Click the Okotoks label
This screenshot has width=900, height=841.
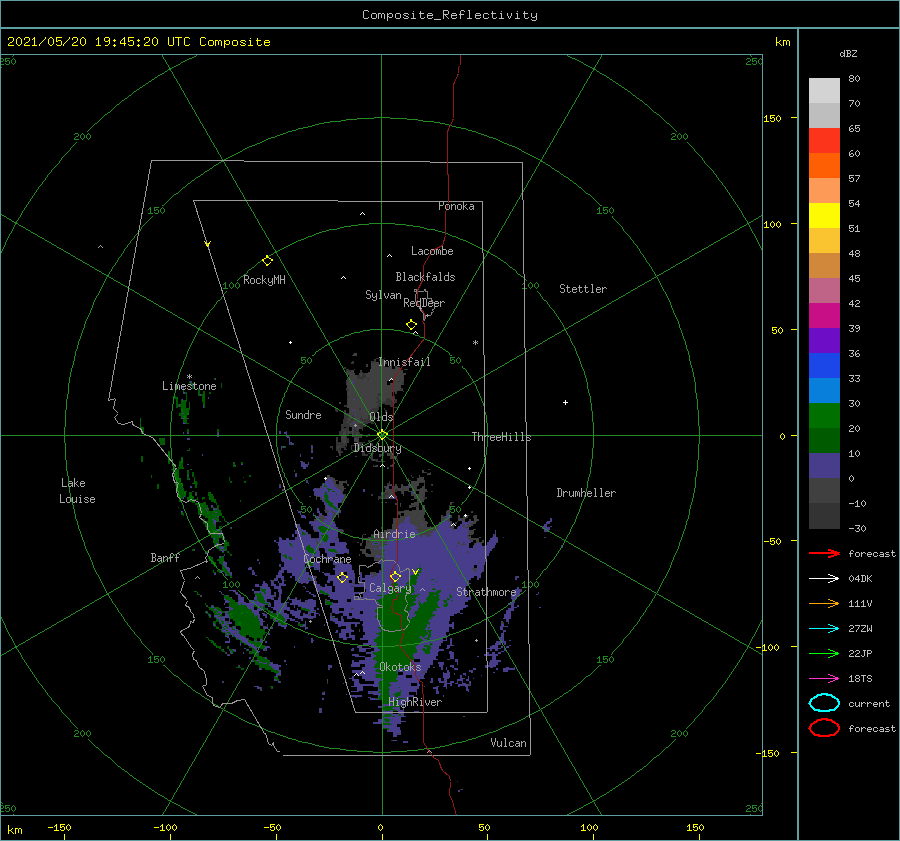tap(400, 666)
